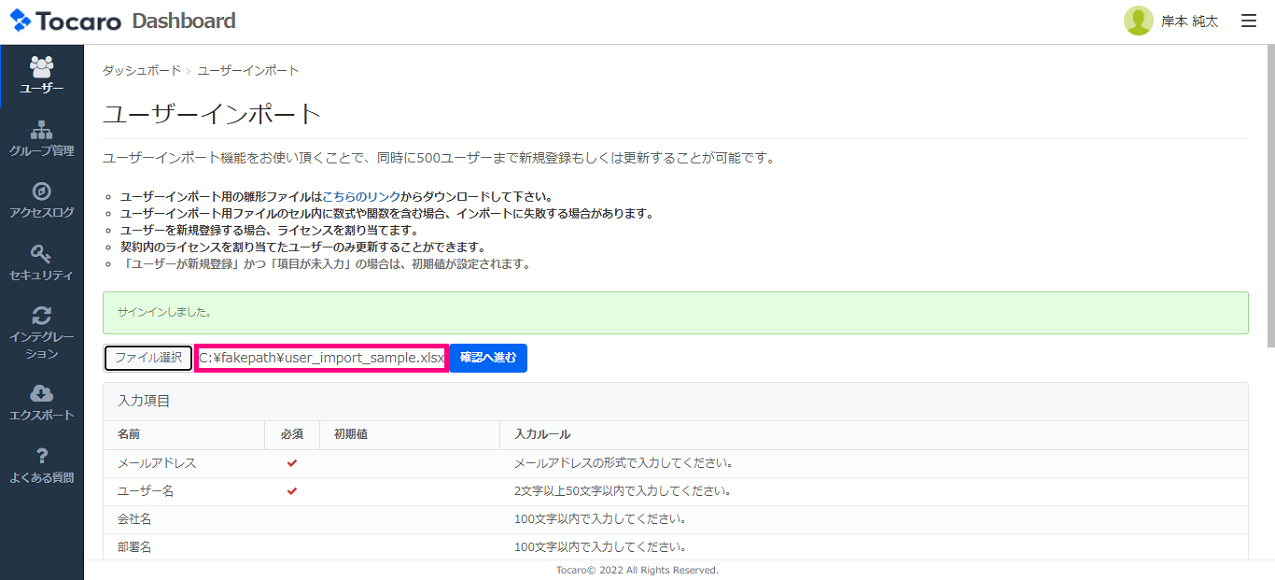Go to ダッシュボード breadcrumb
The image size is (1275, 580).
pyautogui.click(x=141, y=71)
